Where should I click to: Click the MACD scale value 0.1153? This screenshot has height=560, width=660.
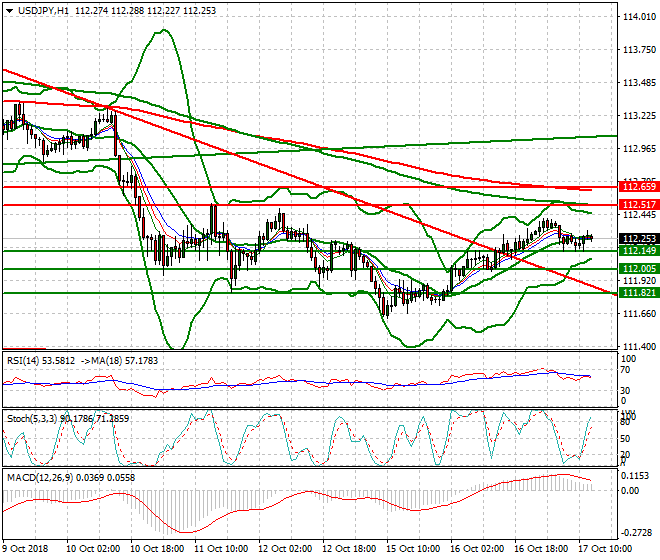(635, 476)
